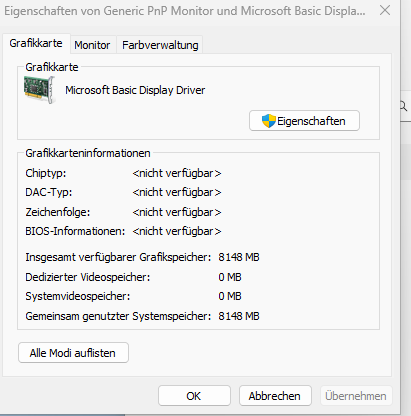Click the DAC-Typ label
This screenshot has width=411, height=416.
[49, 192]
